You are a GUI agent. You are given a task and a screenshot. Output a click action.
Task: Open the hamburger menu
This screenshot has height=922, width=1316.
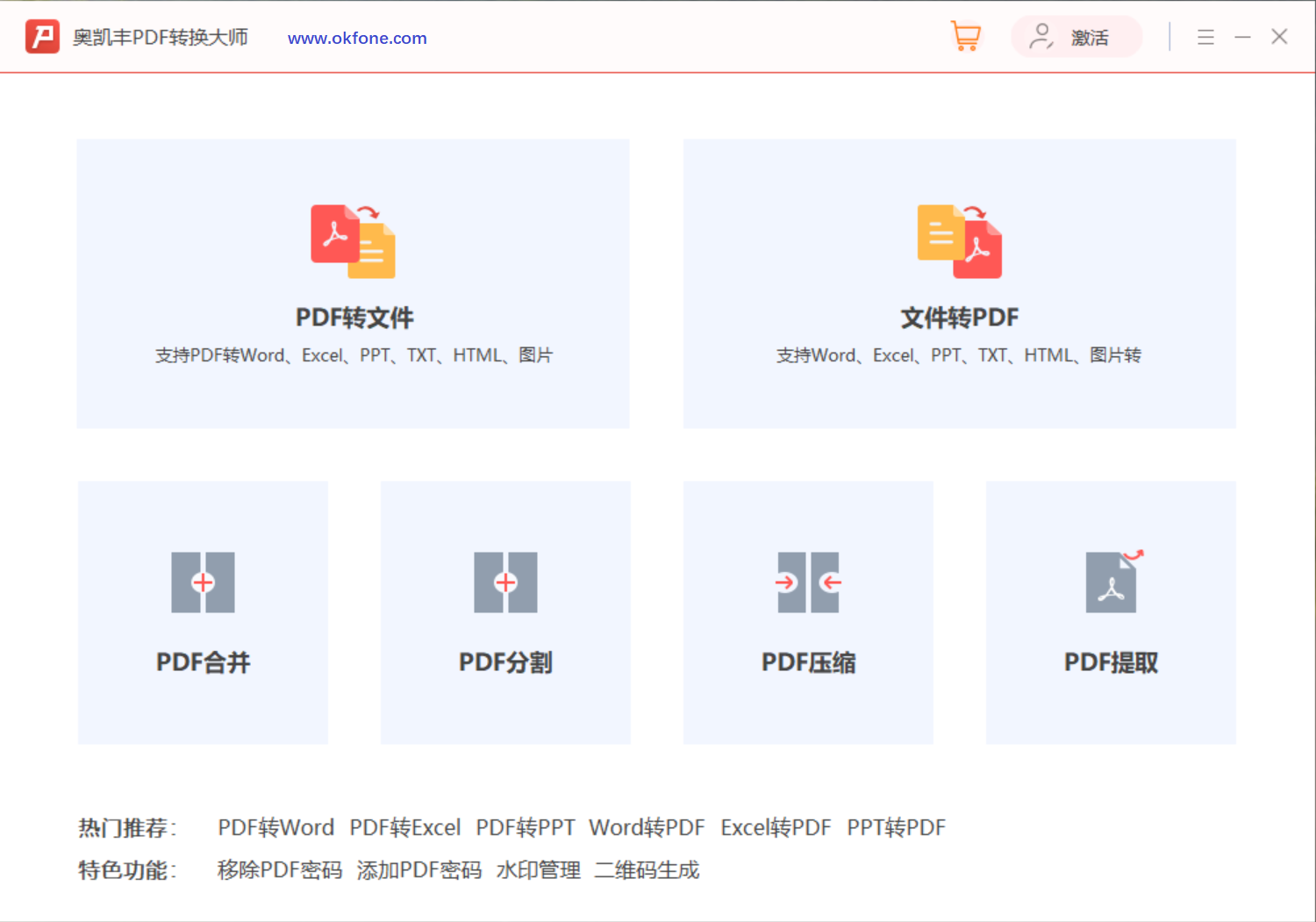tap(1205, 37)
